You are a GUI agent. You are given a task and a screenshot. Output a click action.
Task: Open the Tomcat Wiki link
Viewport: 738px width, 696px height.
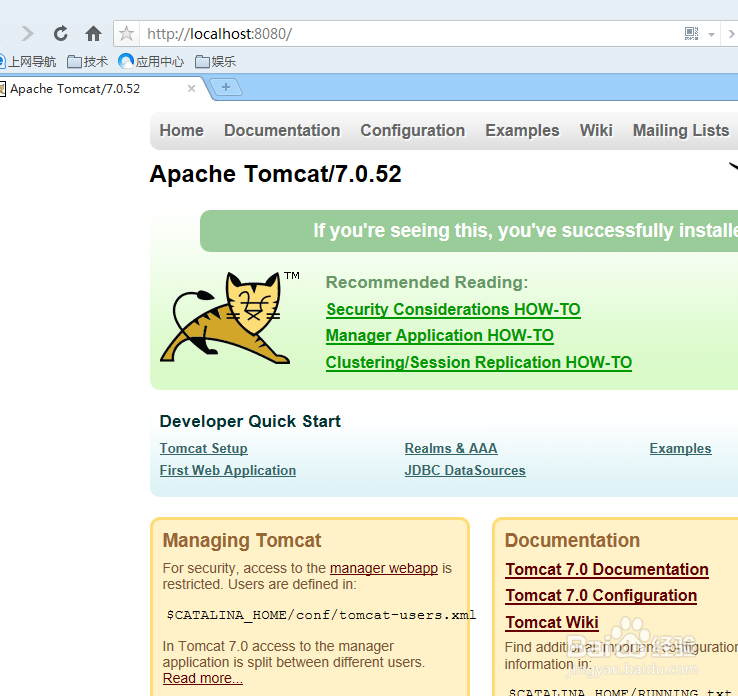[552, 623]
